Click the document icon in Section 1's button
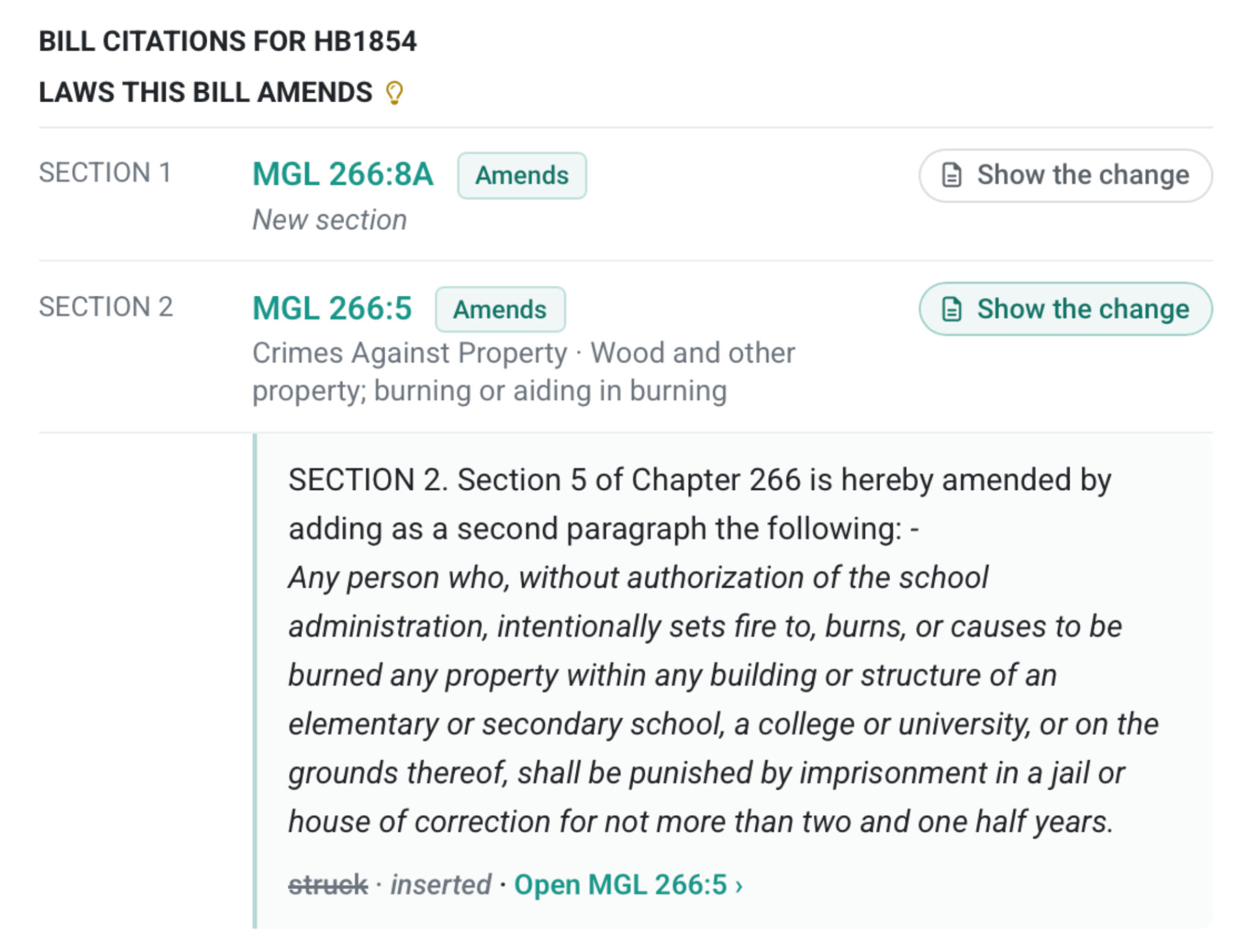The image size is (1242, 952). click(x=952, y=175)
